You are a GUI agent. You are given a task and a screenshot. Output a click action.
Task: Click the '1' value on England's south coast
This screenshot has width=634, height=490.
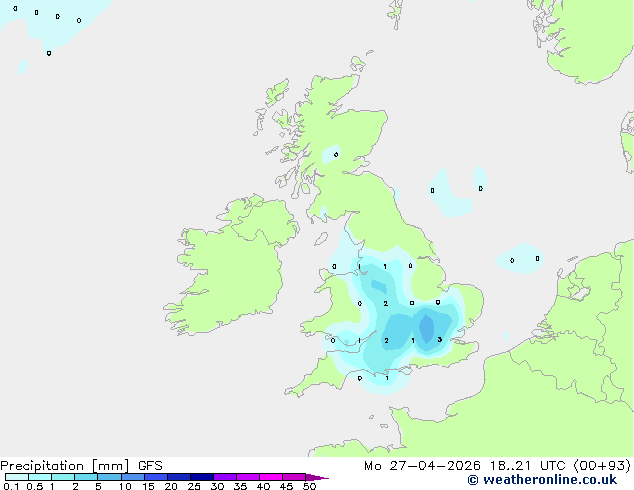387,378
